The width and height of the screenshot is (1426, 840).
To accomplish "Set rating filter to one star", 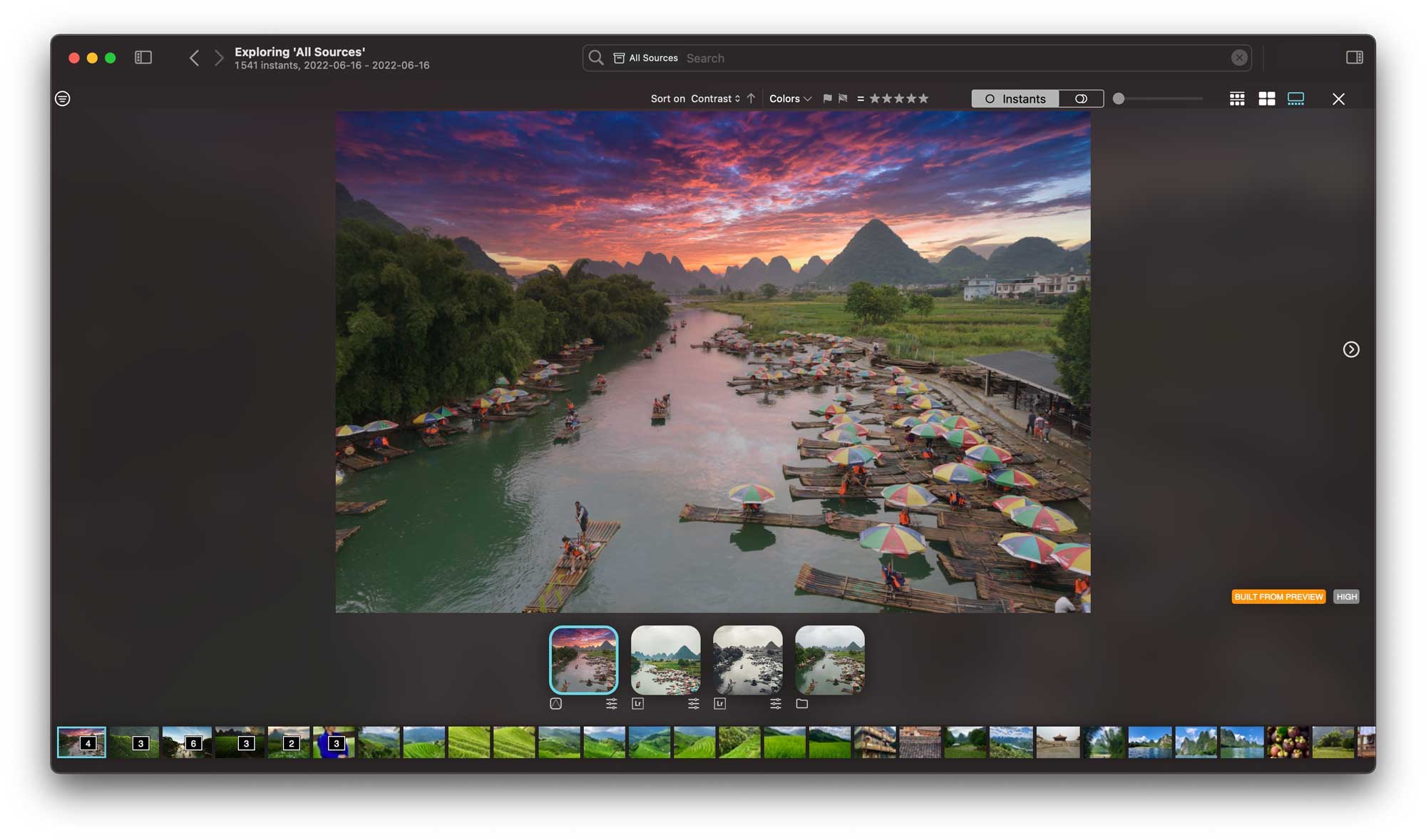I will [875, 98].
